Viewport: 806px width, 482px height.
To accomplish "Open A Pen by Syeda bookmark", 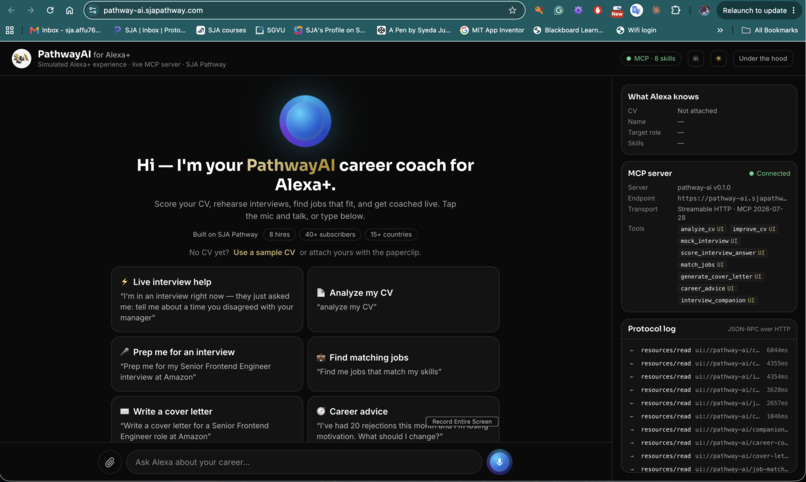I will (x=414, y=30).
